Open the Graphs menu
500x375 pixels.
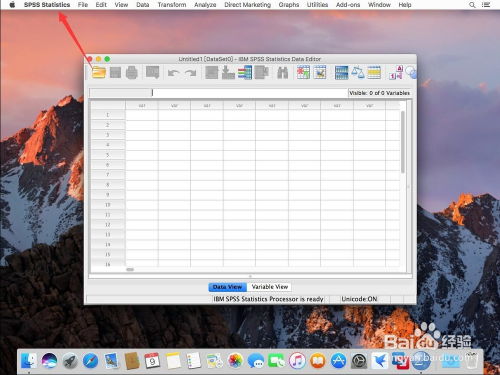[289, 5]
